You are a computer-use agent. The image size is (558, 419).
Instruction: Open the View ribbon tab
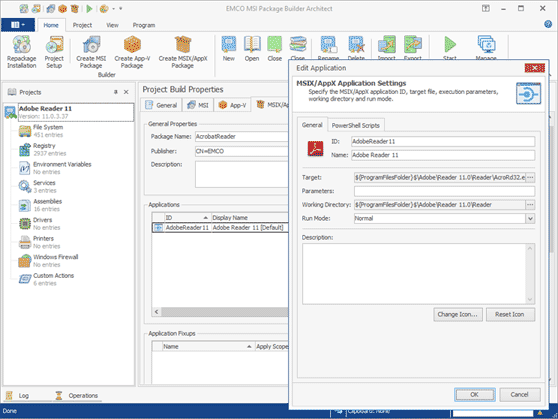click(112, 25)
